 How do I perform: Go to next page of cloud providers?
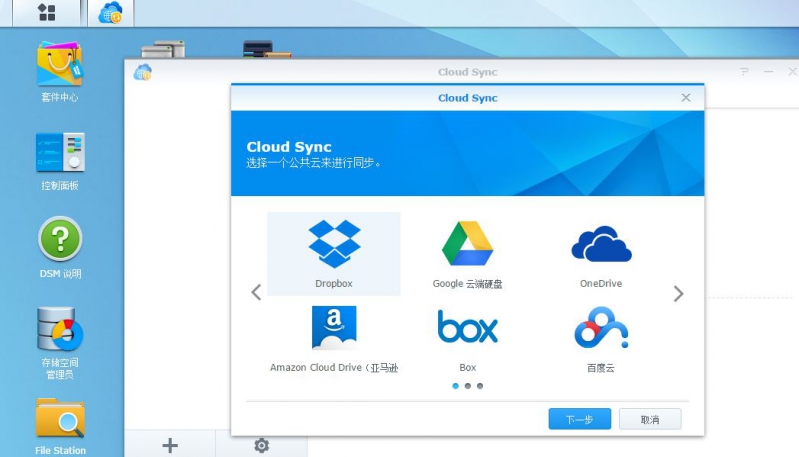678,293
